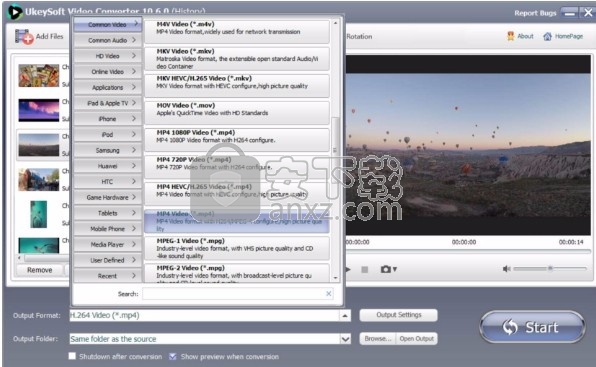This screenshot has height=367, width=596.
Task: Choose MKV Video (*.mkv) format
Action: [237, 59]
